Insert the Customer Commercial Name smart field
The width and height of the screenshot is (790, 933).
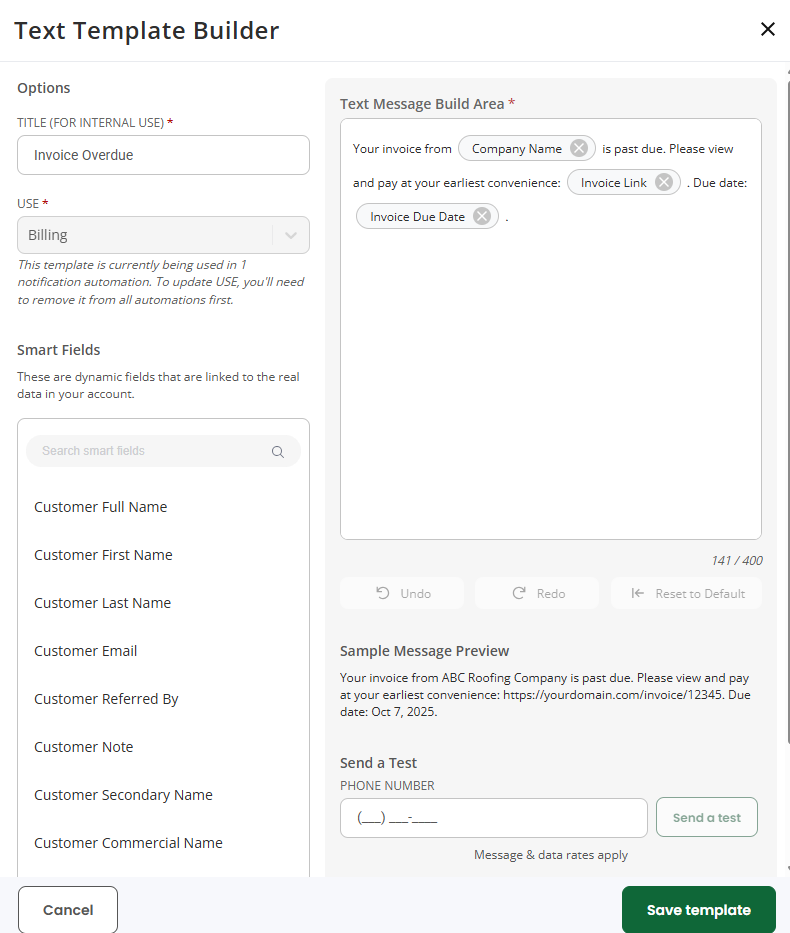click(x=128, y=843)
